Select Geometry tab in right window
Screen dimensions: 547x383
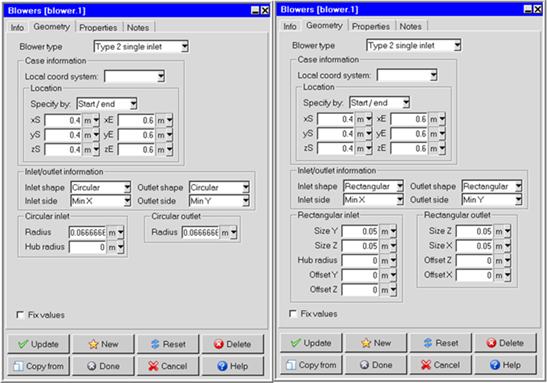(324, 25)
